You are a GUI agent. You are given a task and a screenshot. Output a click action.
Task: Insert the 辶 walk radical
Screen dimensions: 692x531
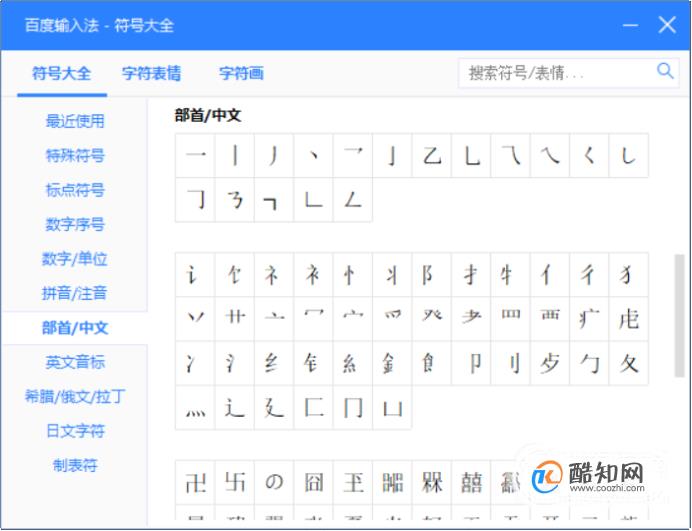[x=234, y=407]
